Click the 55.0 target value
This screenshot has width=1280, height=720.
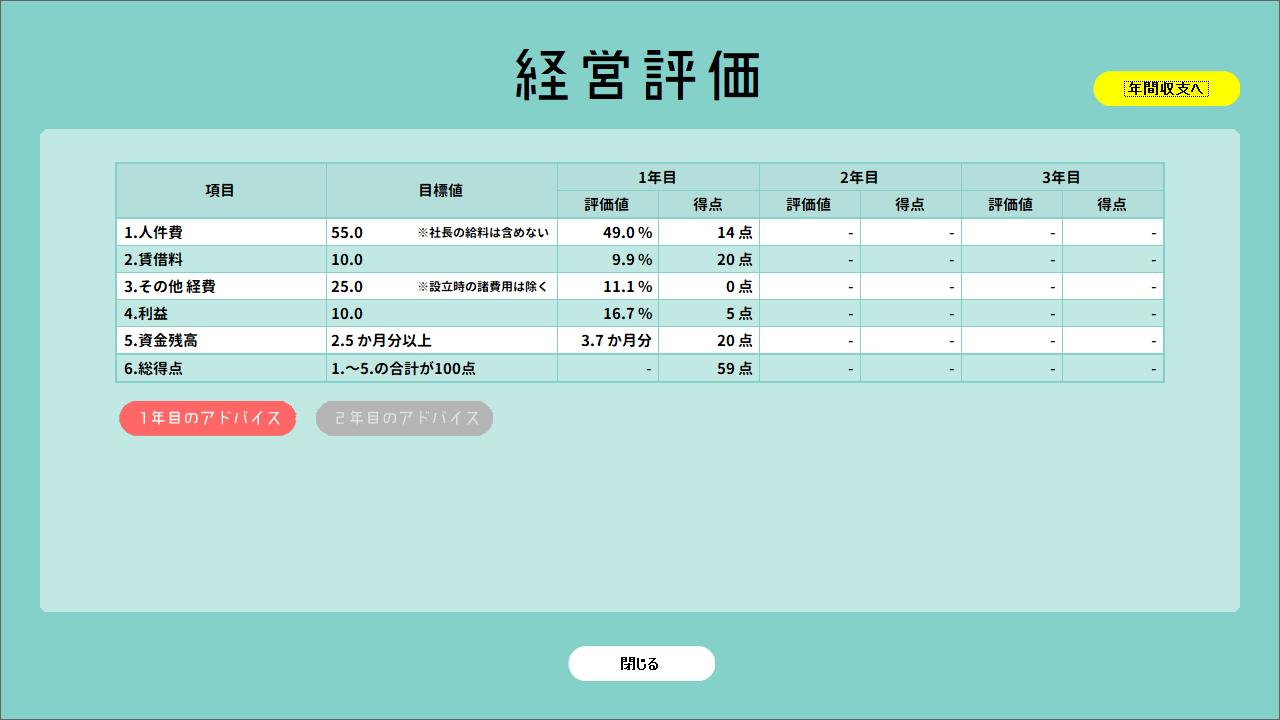pos(347,232)
